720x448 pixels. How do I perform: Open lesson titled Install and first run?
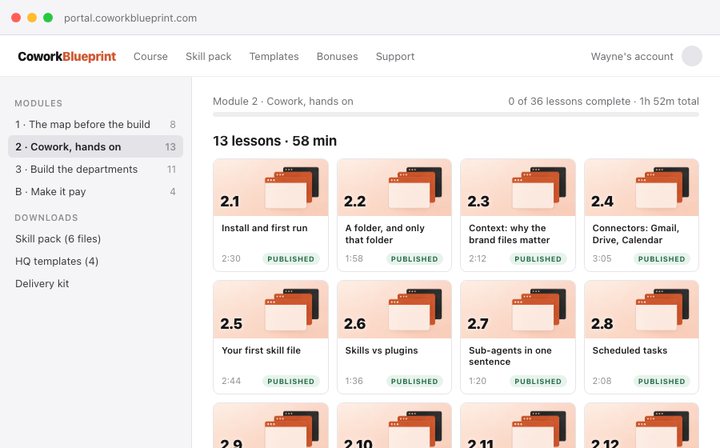[264, 228]
